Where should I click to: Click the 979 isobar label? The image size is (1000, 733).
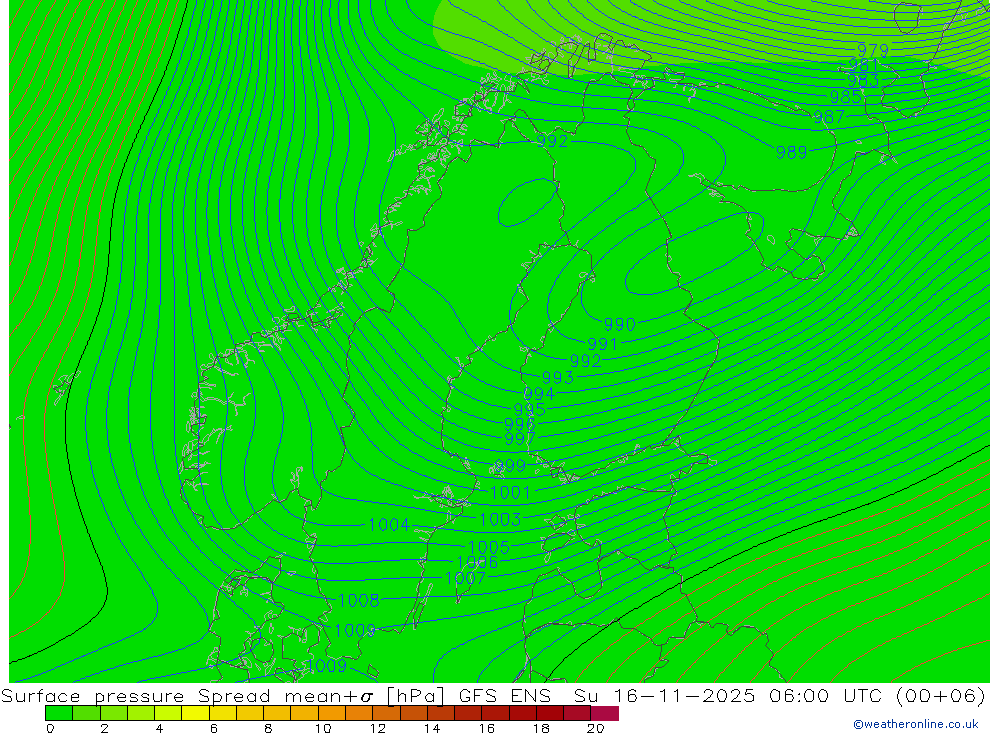(872, 50)
